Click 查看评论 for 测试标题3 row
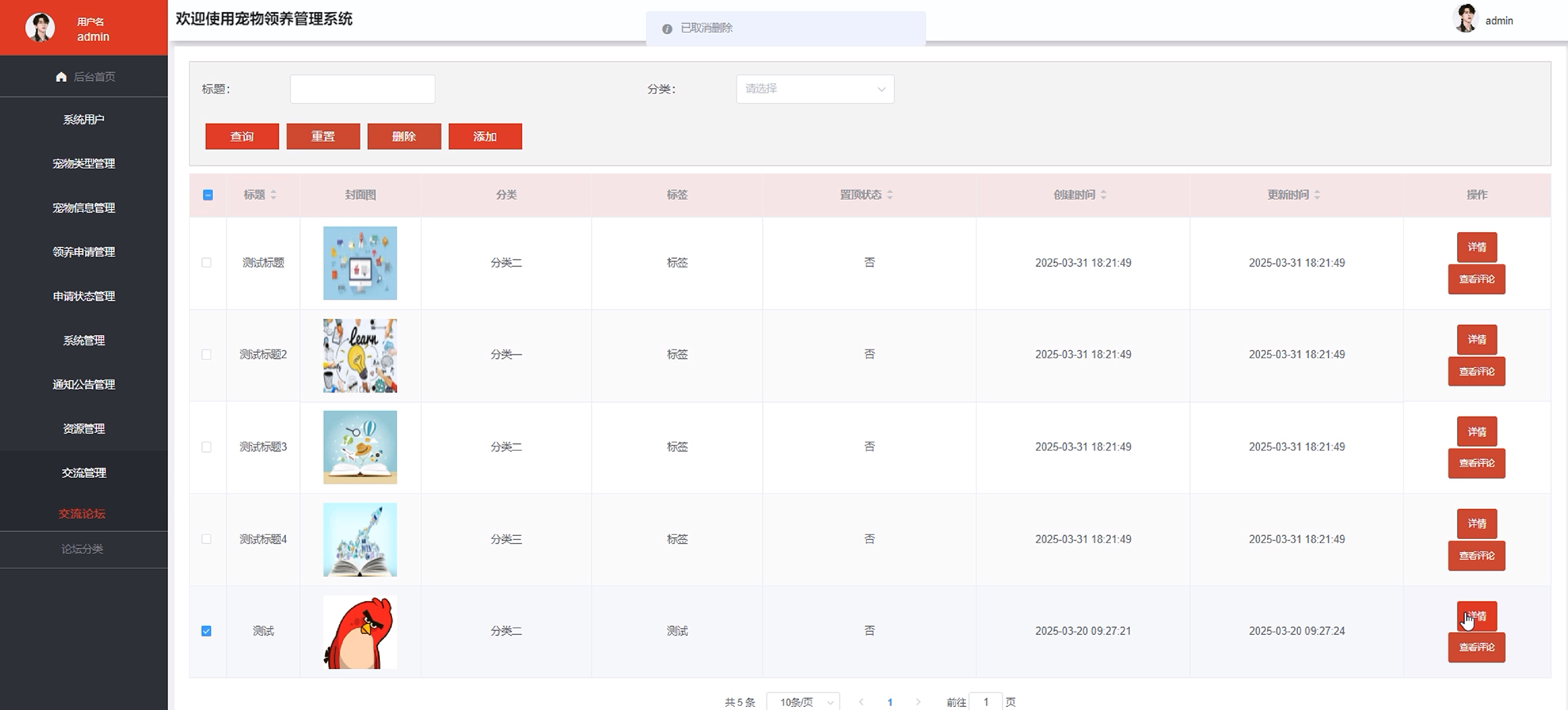Viewport: 1568px width, 710px height. click(x=1476, y=463)
